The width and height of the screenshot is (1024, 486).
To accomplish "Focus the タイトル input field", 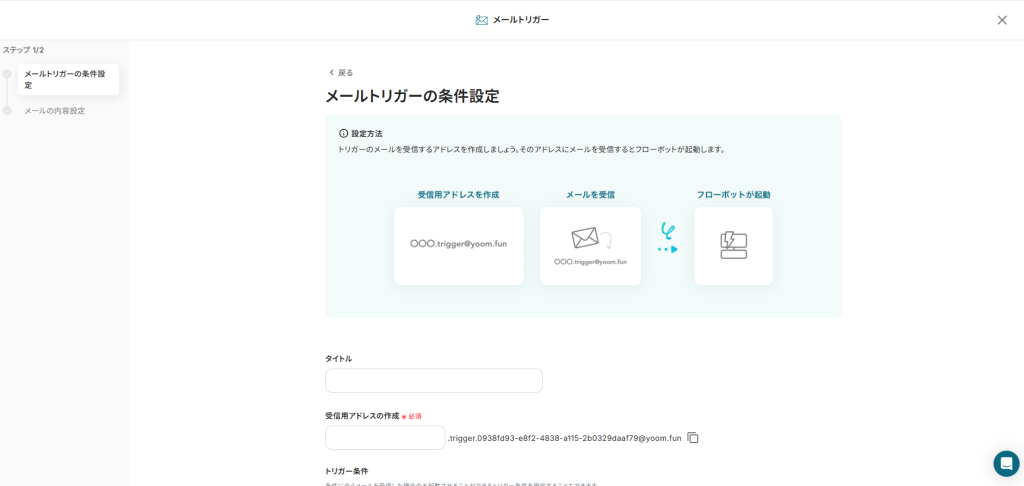I will 433,381.
